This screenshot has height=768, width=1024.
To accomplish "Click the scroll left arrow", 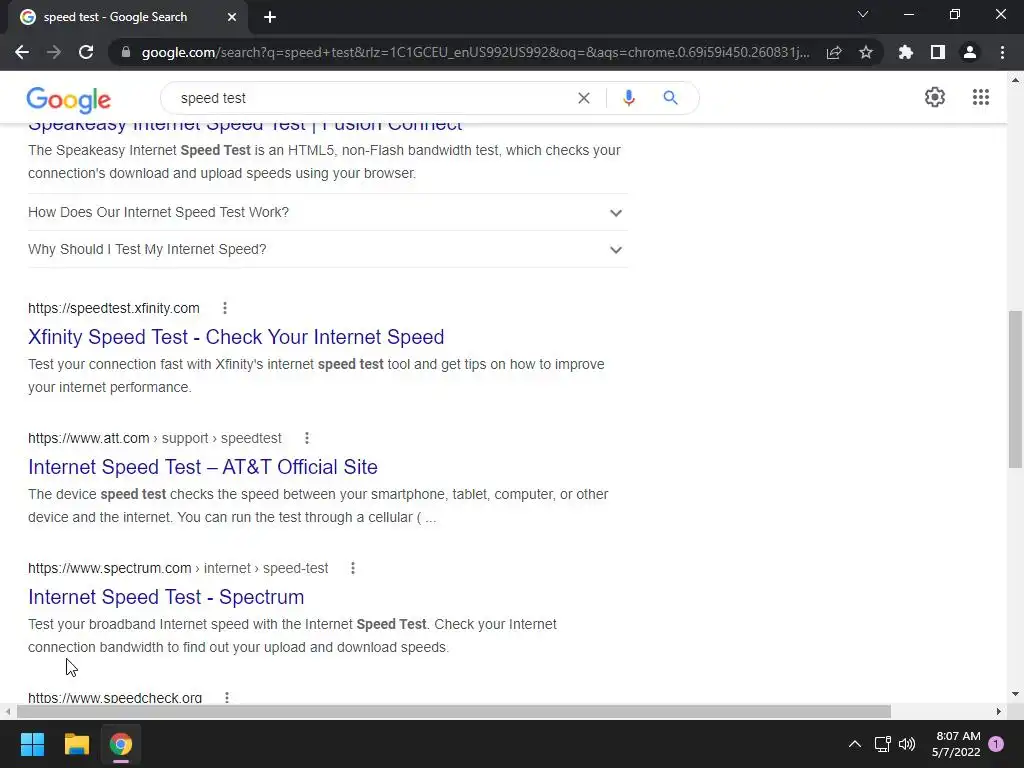I will 7,711.
